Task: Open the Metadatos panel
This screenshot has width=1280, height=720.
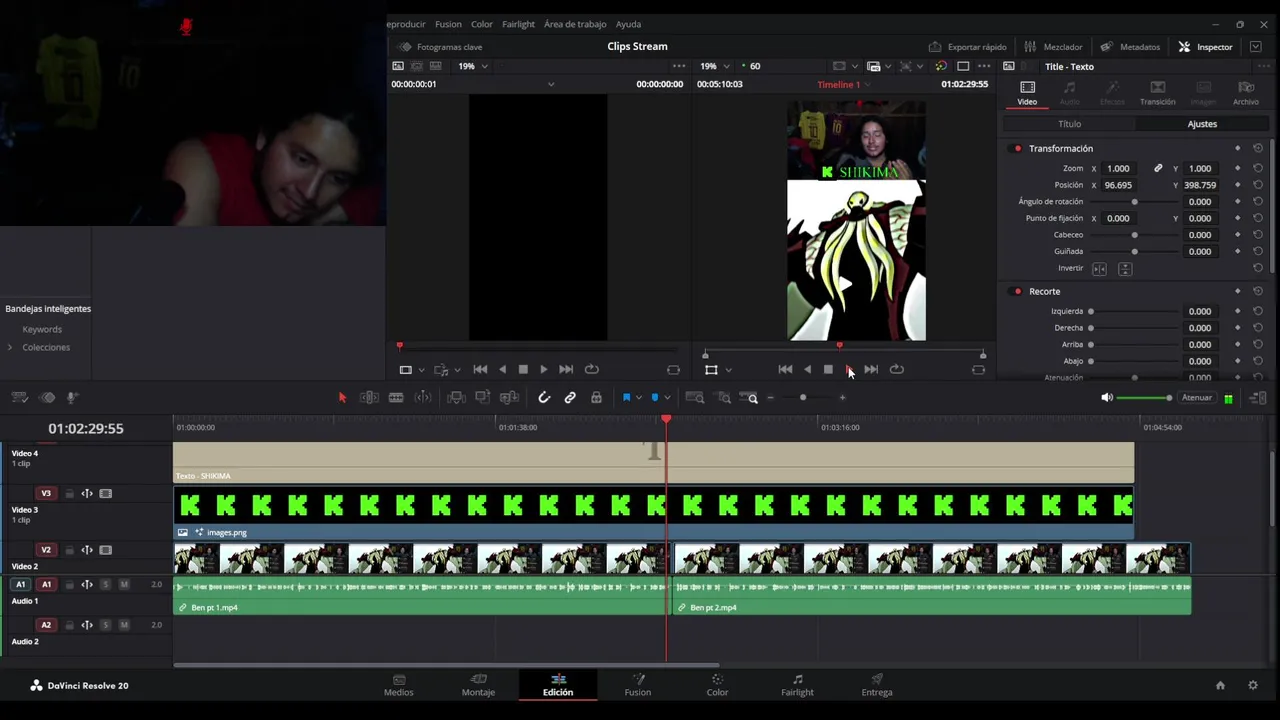Action: [x=1130, y=47]
